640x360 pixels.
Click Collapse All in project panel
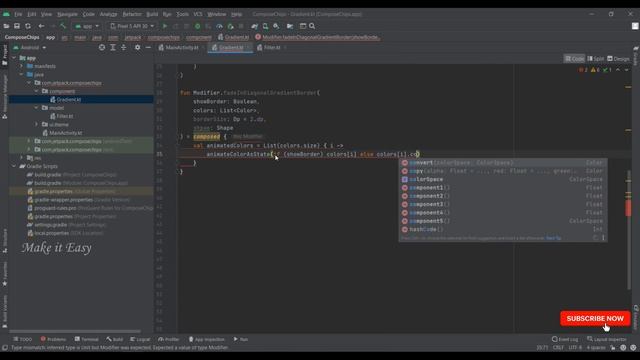pos(124,47)
